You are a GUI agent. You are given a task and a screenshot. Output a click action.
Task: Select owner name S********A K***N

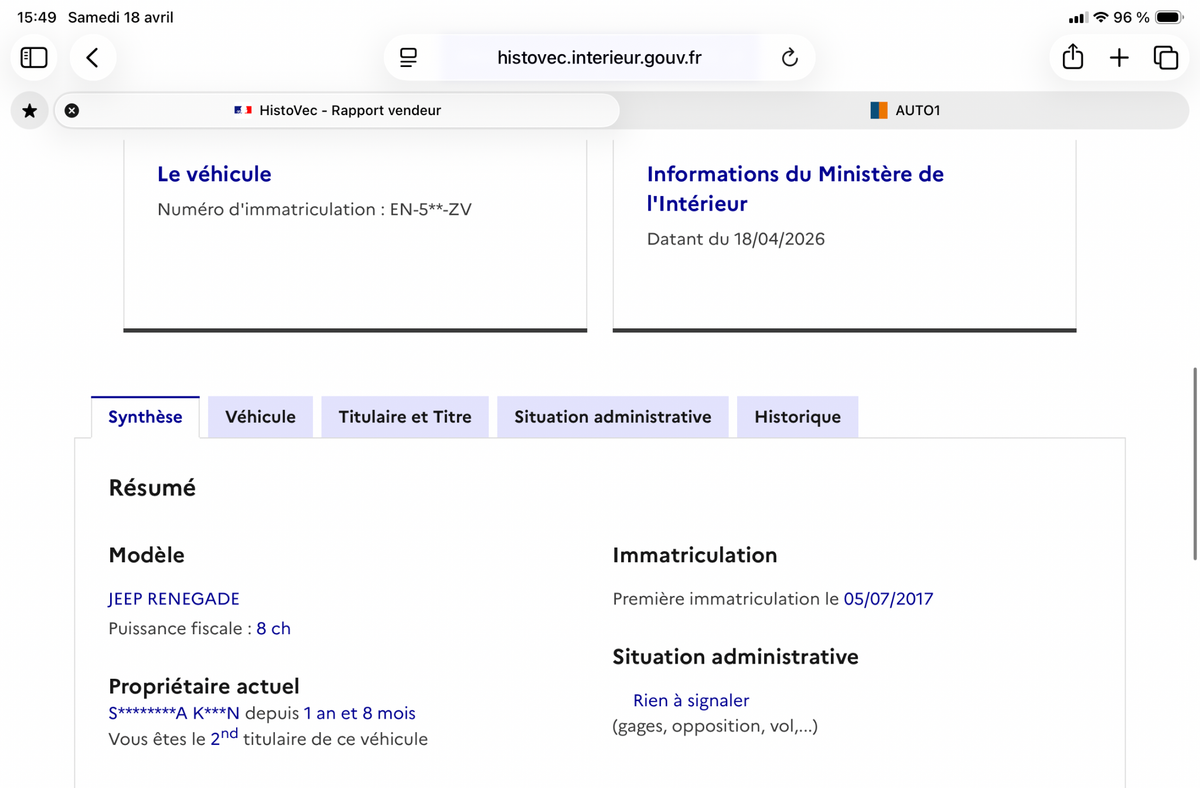coord(174,713)
